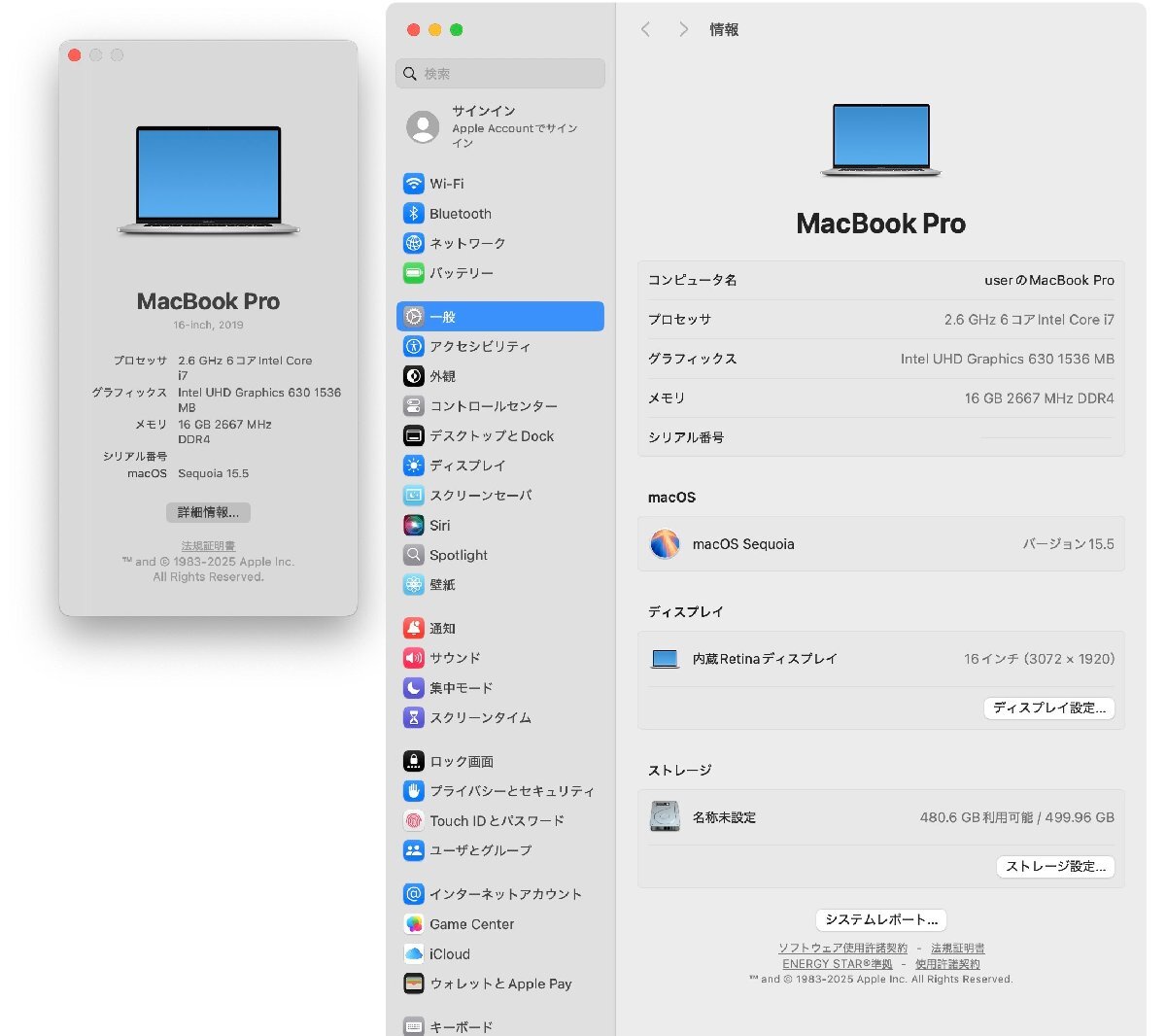1166x1036 pixels.
Task: Click the 内蔵Retinaディスプレイ display icon
Action: (665, 659)
